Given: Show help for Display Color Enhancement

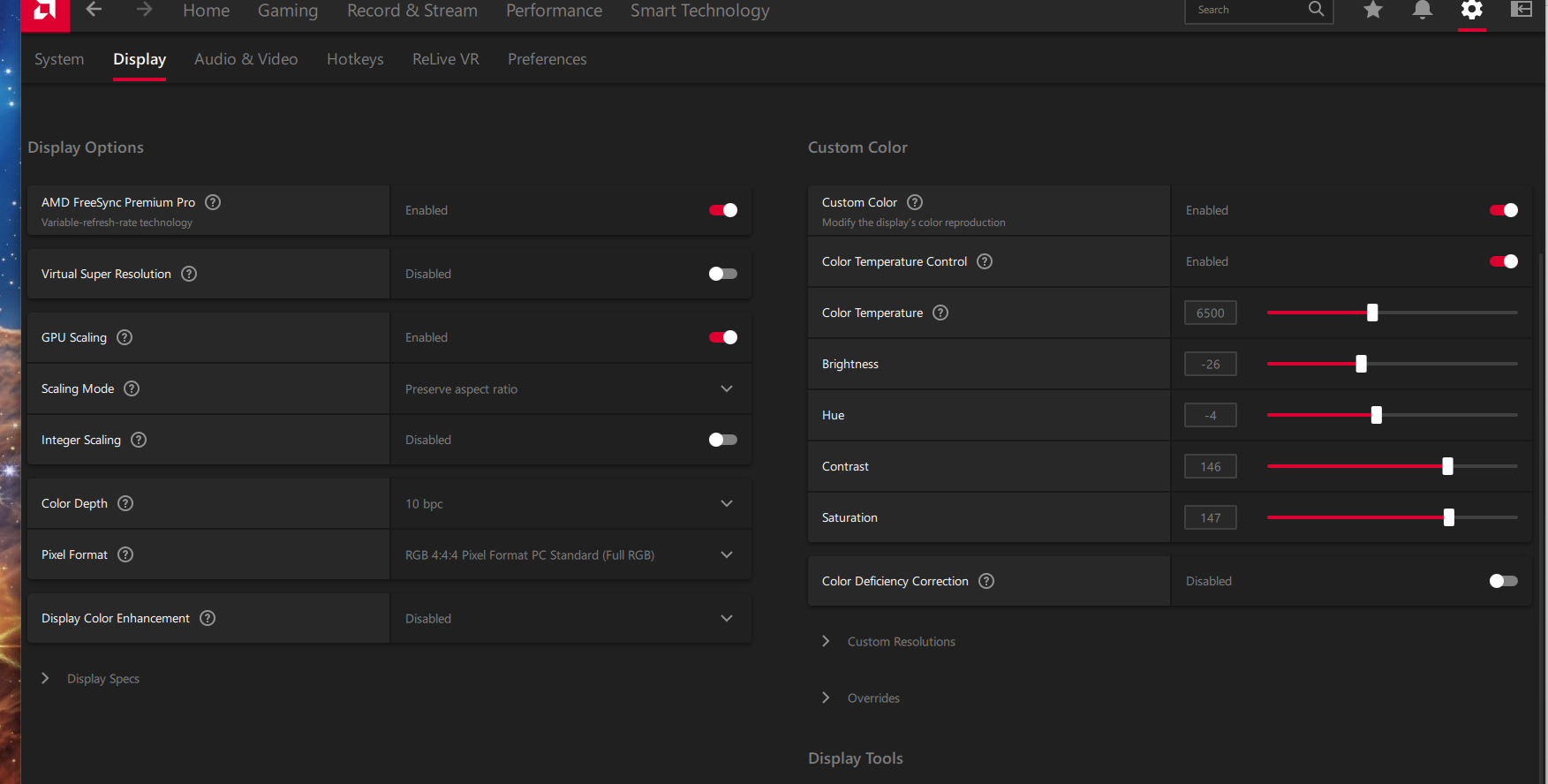Looking at the screenshot, I should (208, 618).
